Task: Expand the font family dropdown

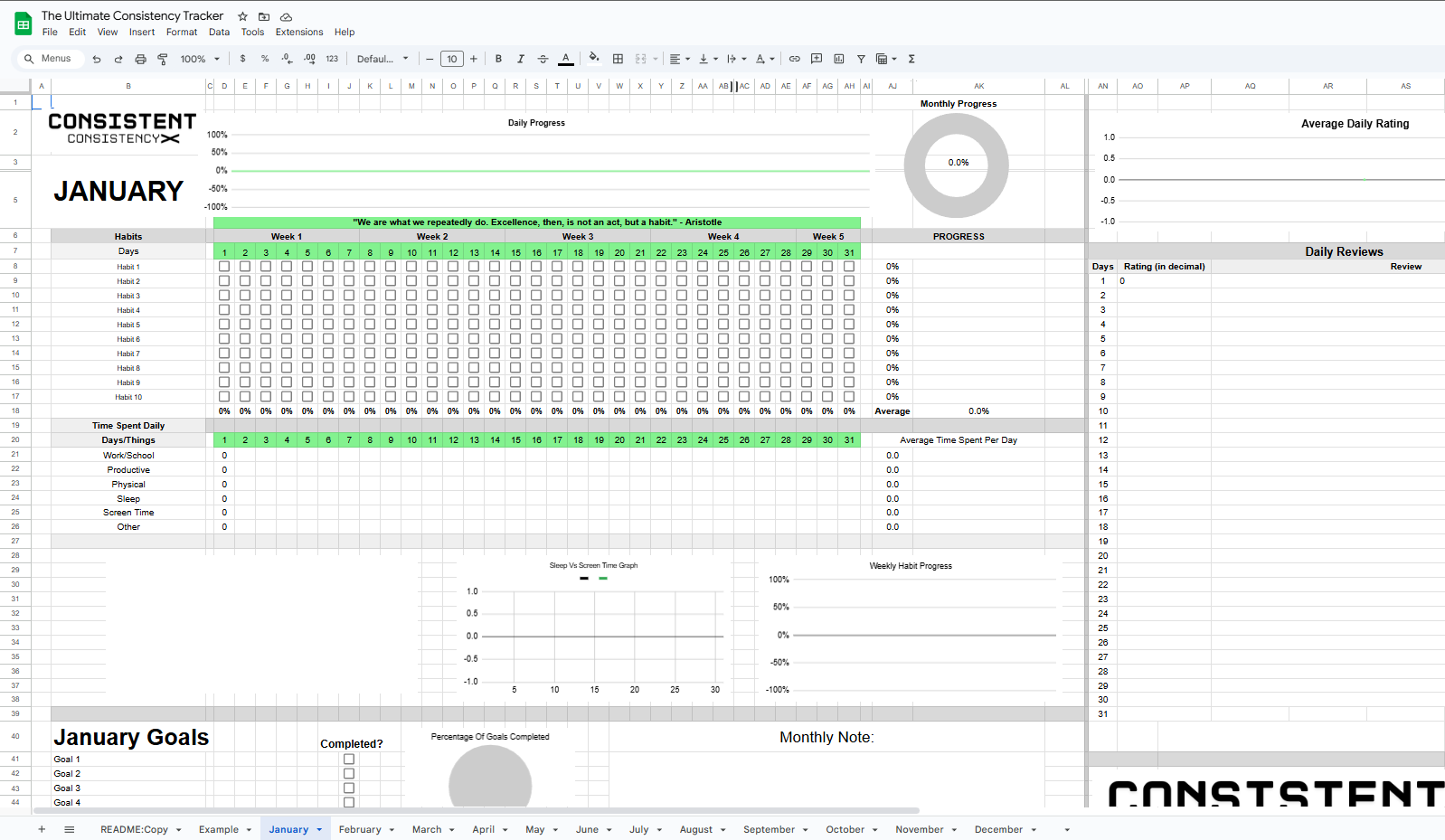Action: click(x=382, y=59)
